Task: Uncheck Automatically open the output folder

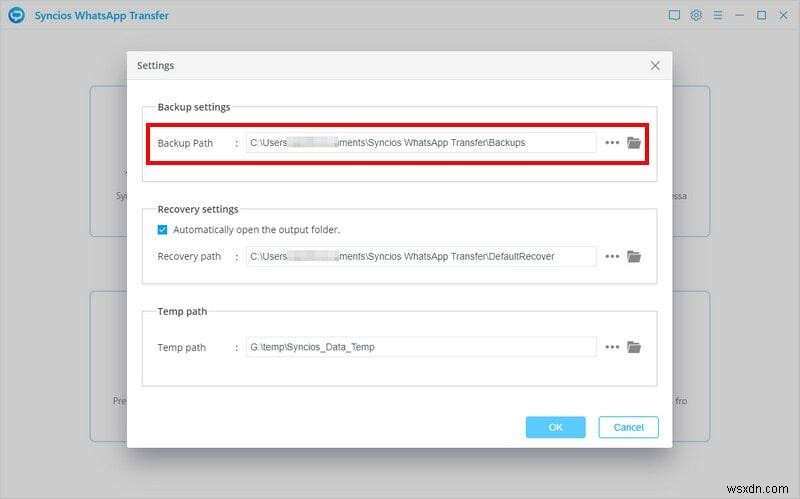Action: coord(162,230)
